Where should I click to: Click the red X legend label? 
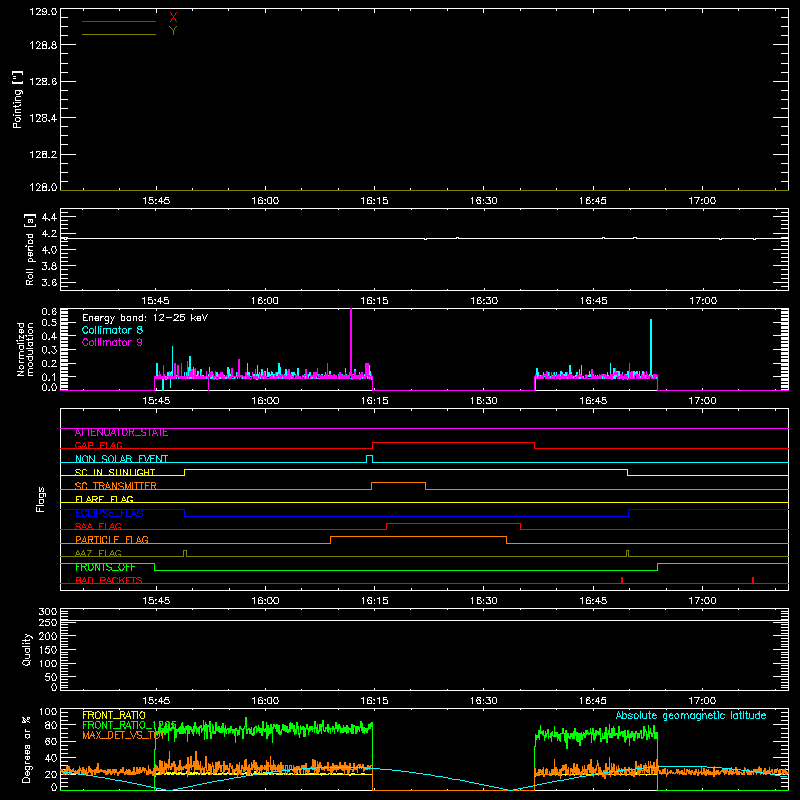[173, 18]
